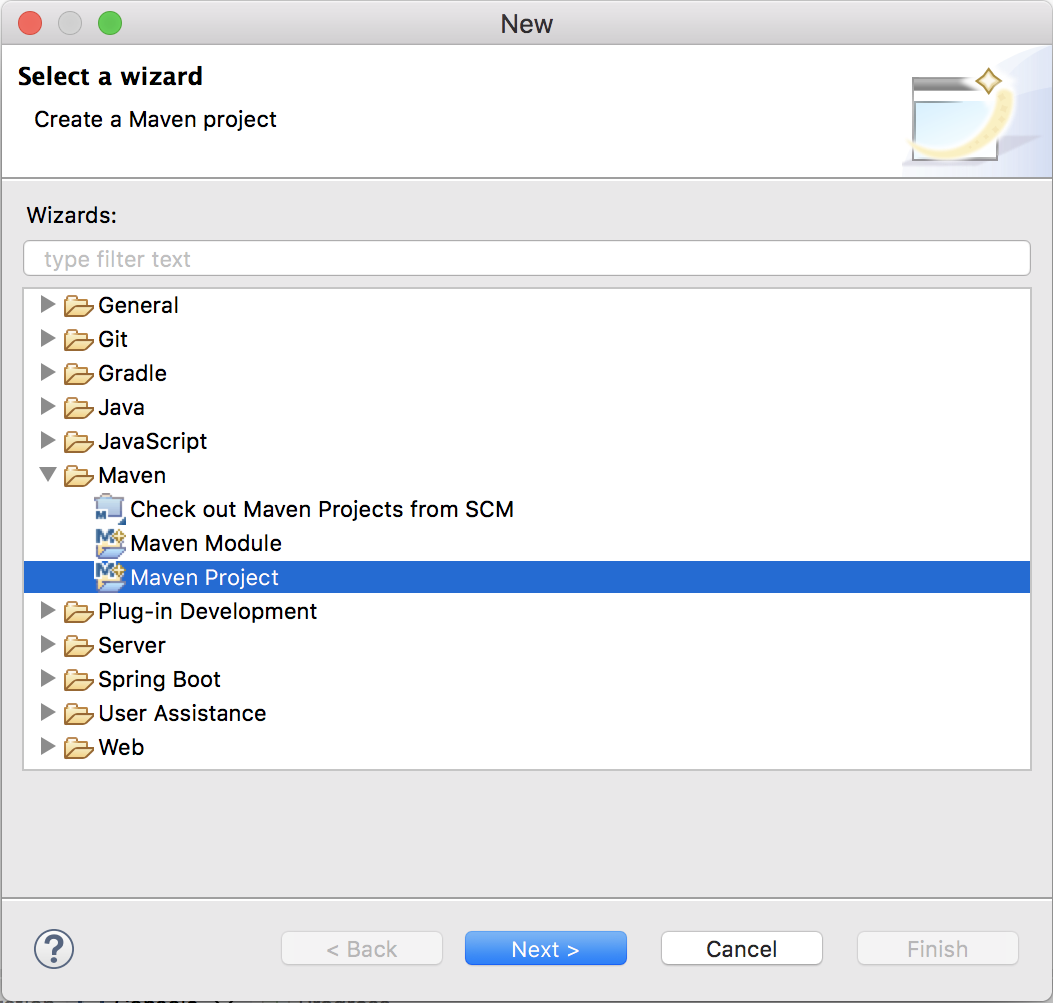Click the Gradle folder icon

coord(79,374)
